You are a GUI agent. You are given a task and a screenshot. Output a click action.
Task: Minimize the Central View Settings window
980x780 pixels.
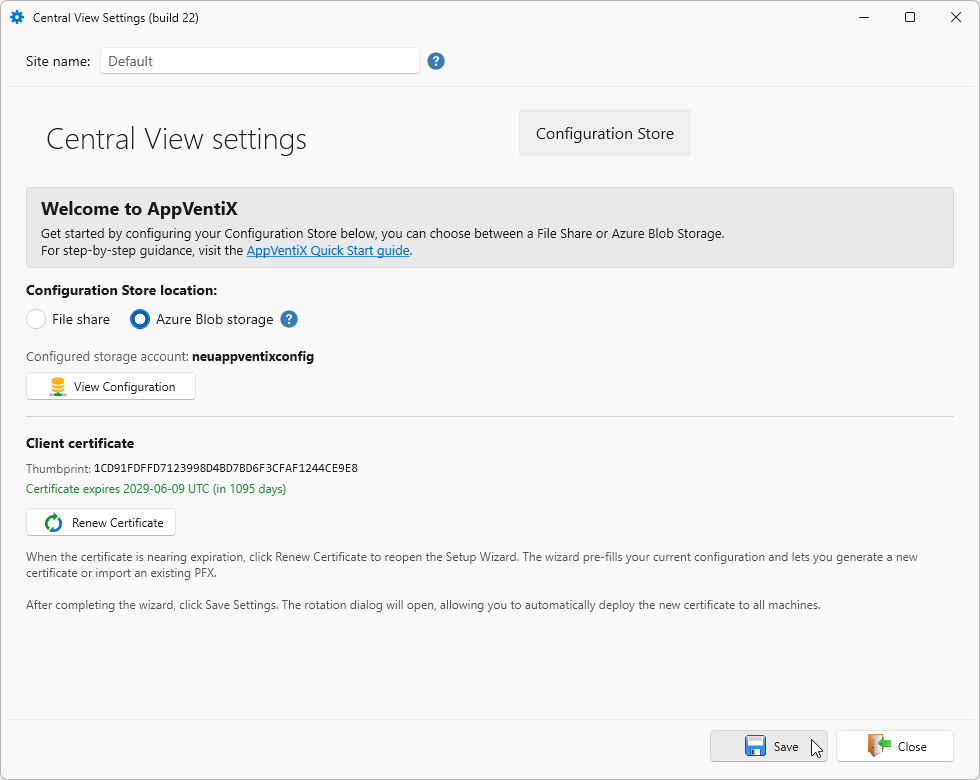point(864,18)
